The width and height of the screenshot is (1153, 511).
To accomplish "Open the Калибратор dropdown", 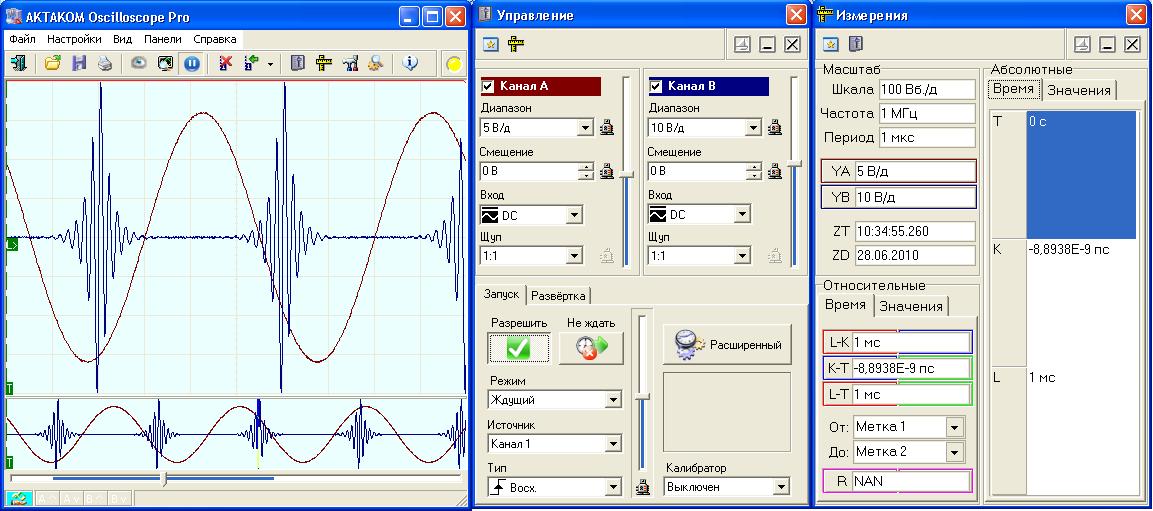I will [781, 487].
